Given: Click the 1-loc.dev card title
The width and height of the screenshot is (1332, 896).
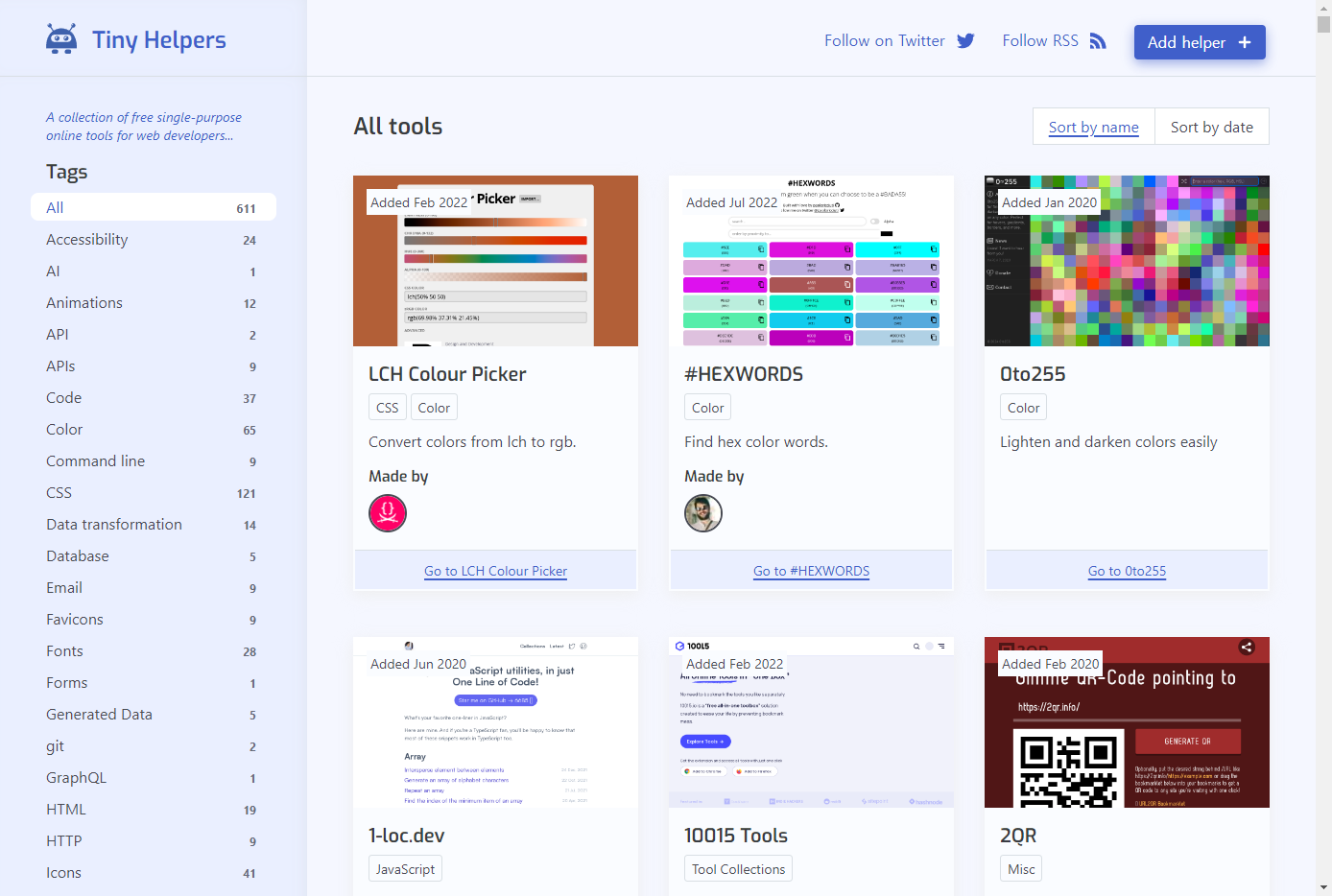Looking at the screenshot, I should point(407,836).
